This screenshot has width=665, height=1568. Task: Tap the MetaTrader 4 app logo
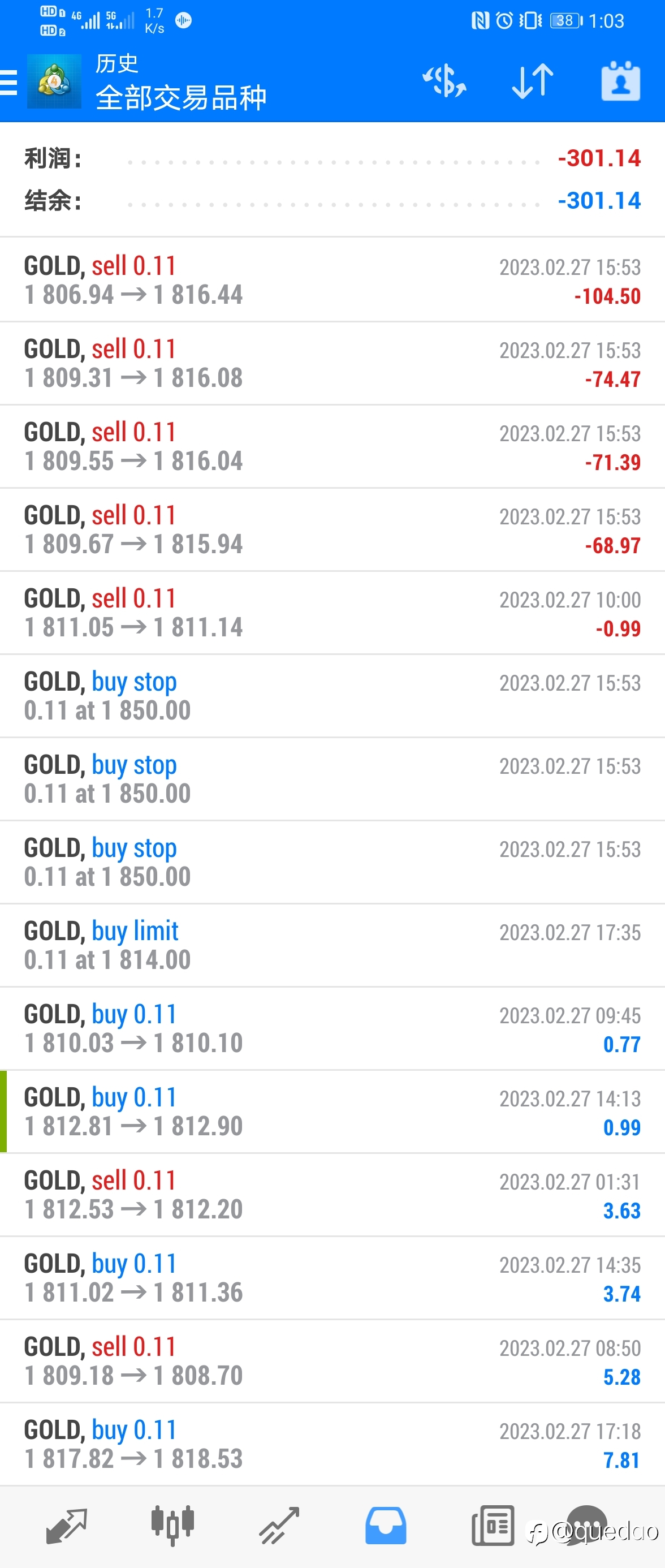pos(54,81)
